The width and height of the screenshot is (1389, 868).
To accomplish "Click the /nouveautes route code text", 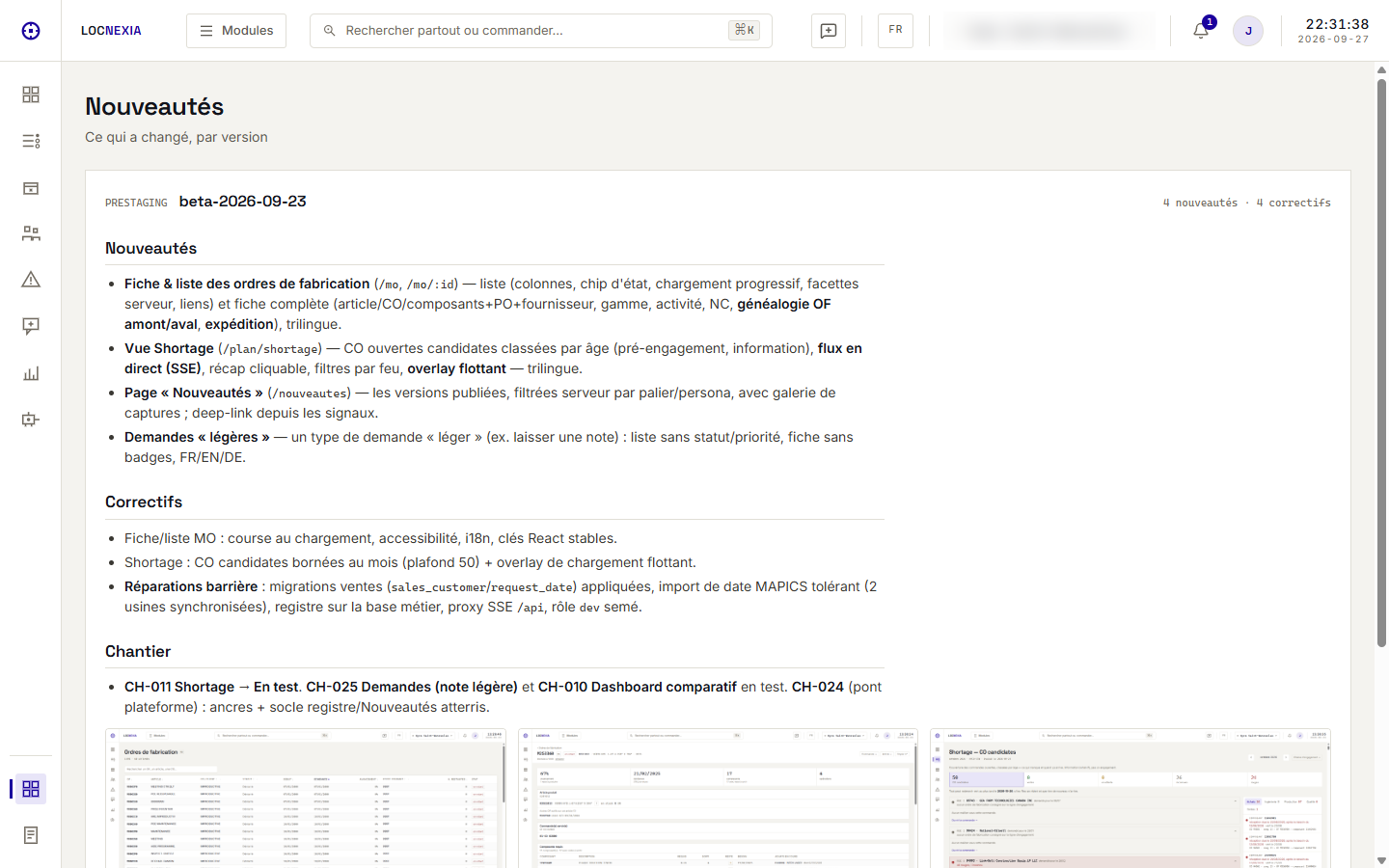I will pos(310,393).
